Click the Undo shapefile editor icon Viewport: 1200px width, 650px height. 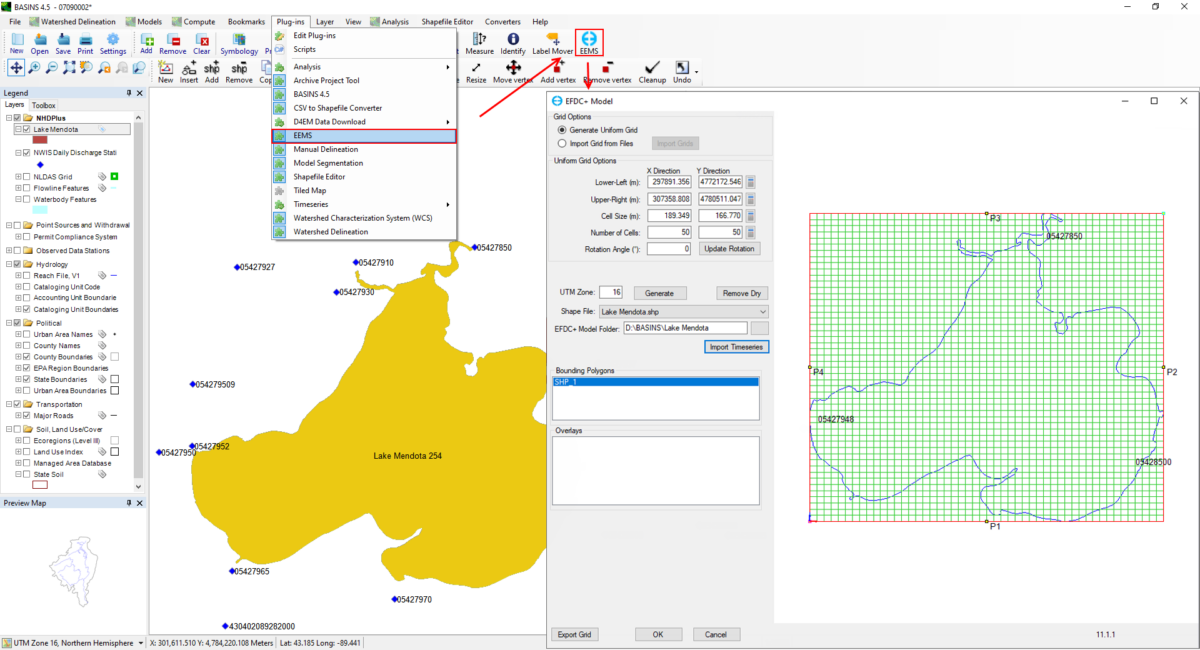tap(682, 67)
